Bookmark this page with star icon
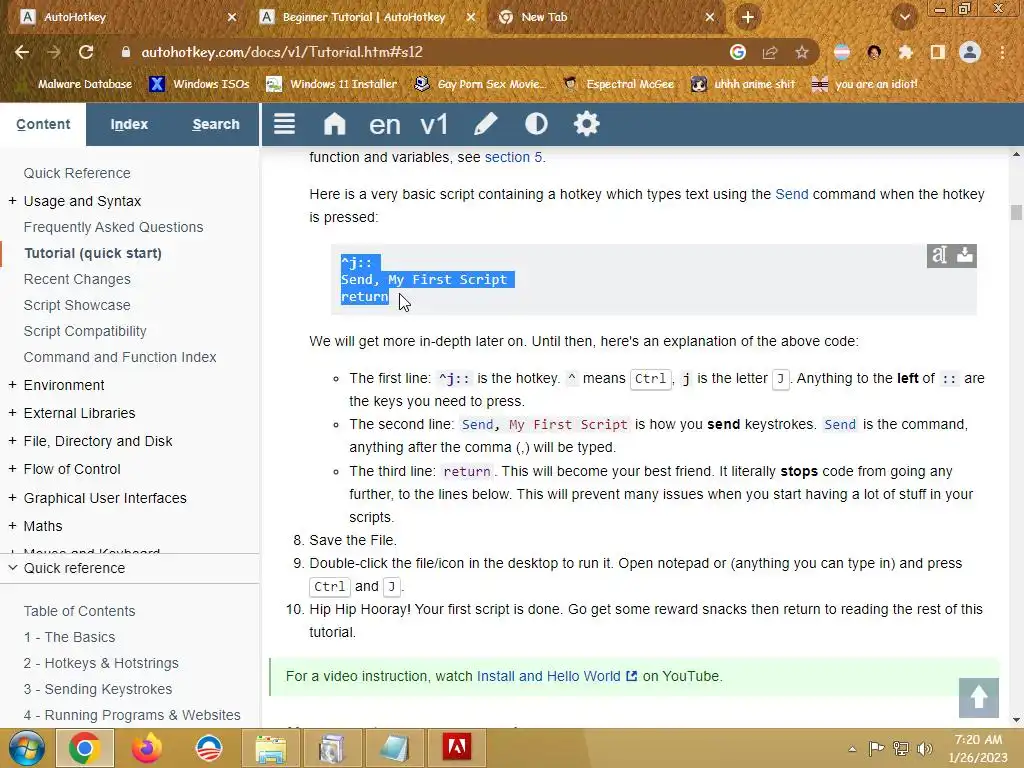Screen dimensions: 1024x768 click(x=802, y=52)
